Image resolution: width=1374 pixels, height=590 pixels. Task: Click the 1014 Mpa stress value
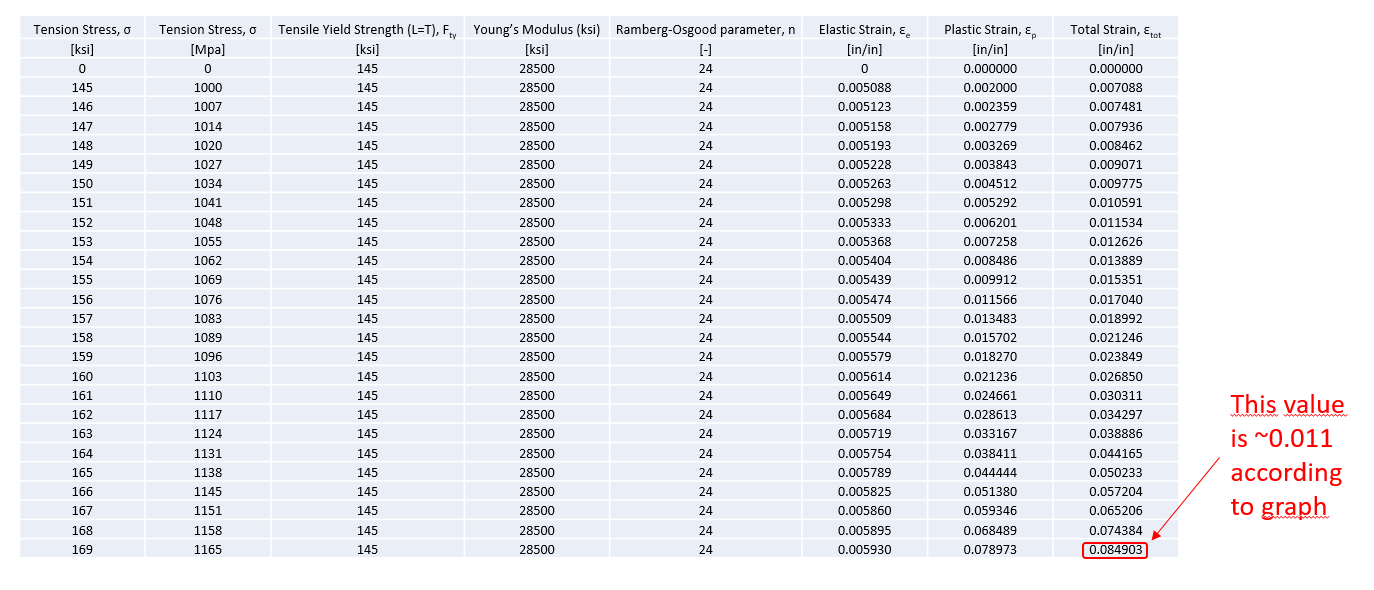[x=208, y=126]
